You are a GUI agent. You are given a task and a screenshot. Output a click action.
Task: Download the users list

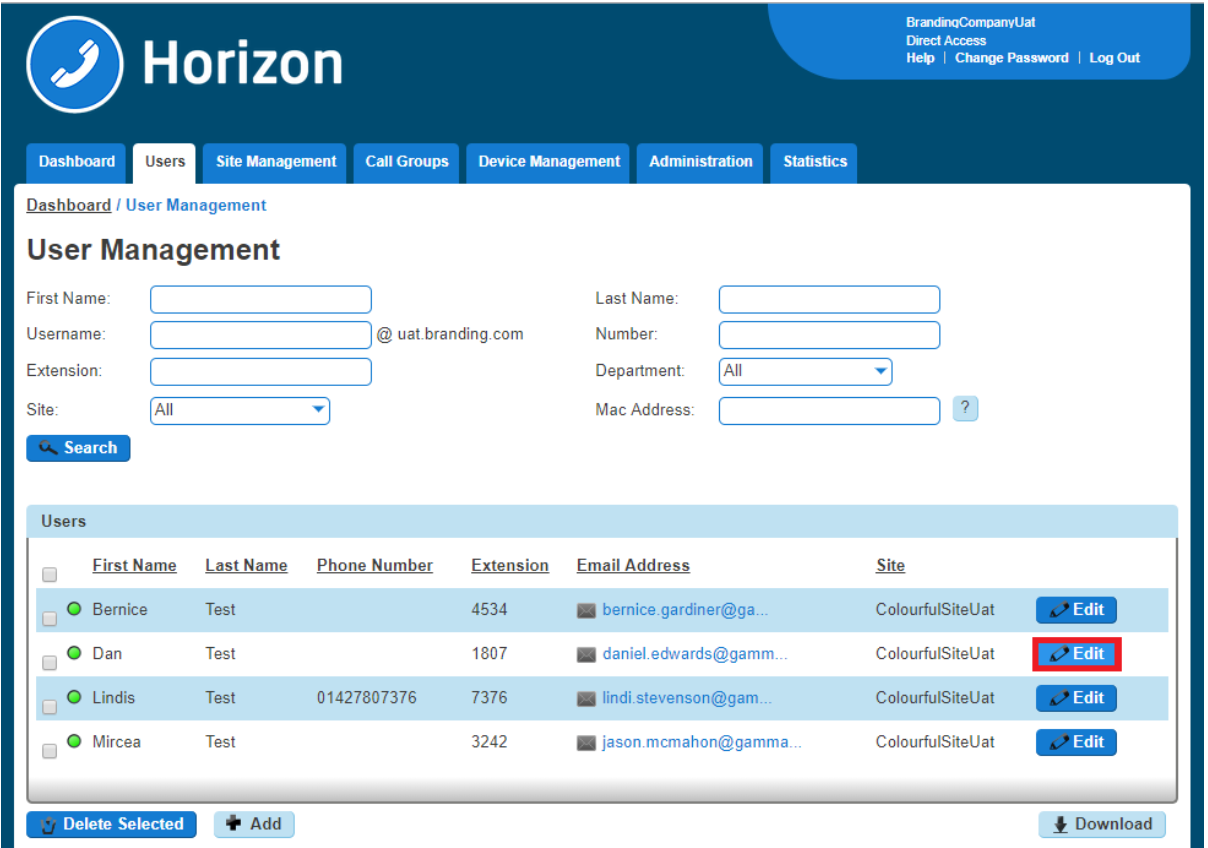1102,825
